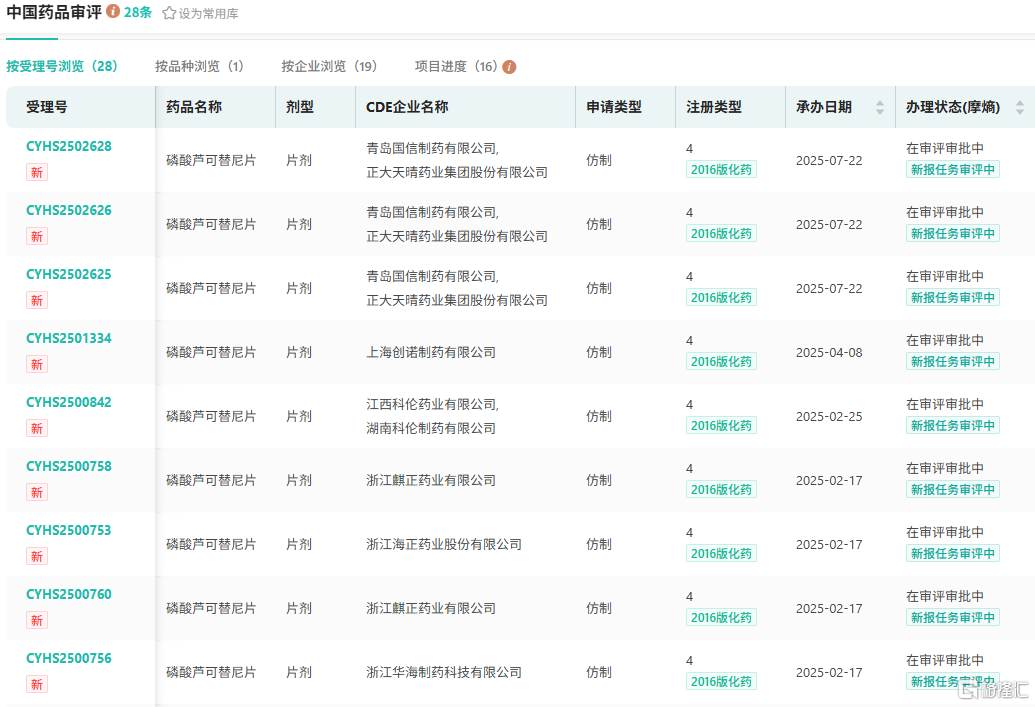Screen dimensions: 1035x707
Task: Click the 新 badge under CYHS2500758
Action: coord(37,492)
